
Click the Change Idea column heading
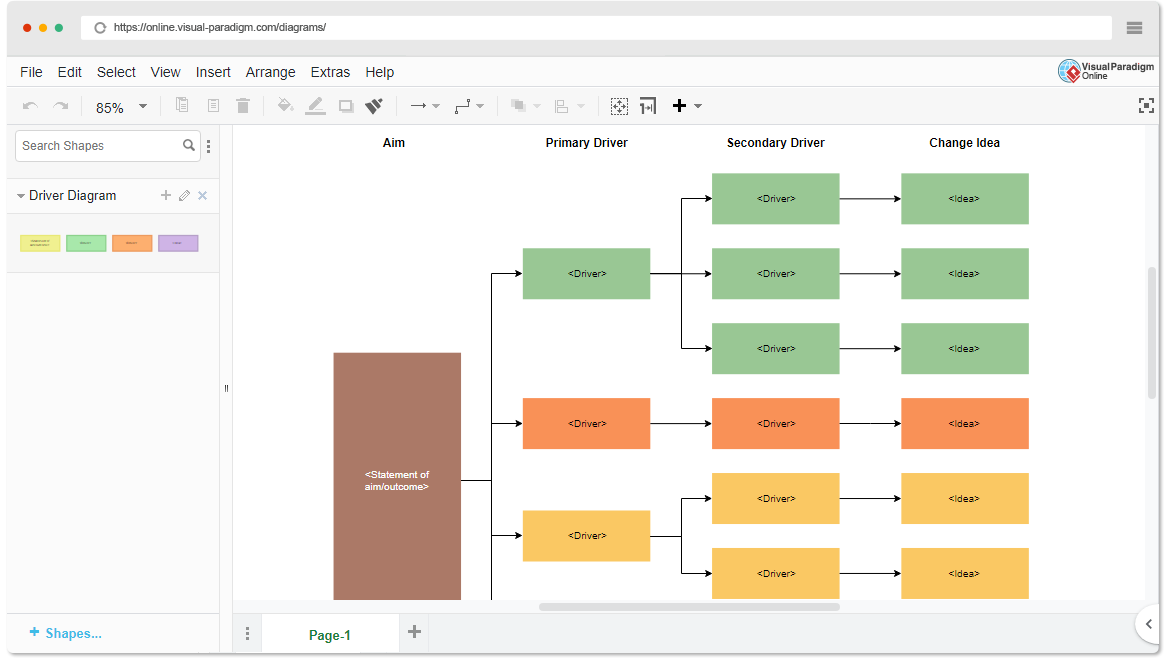pos(965,143)
